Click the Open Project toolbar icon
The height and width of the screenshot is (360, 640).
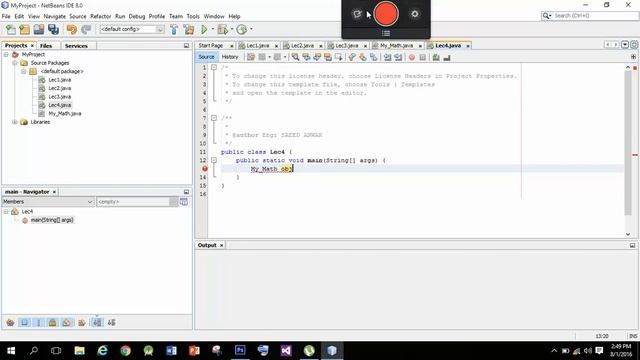coord(39,29)
